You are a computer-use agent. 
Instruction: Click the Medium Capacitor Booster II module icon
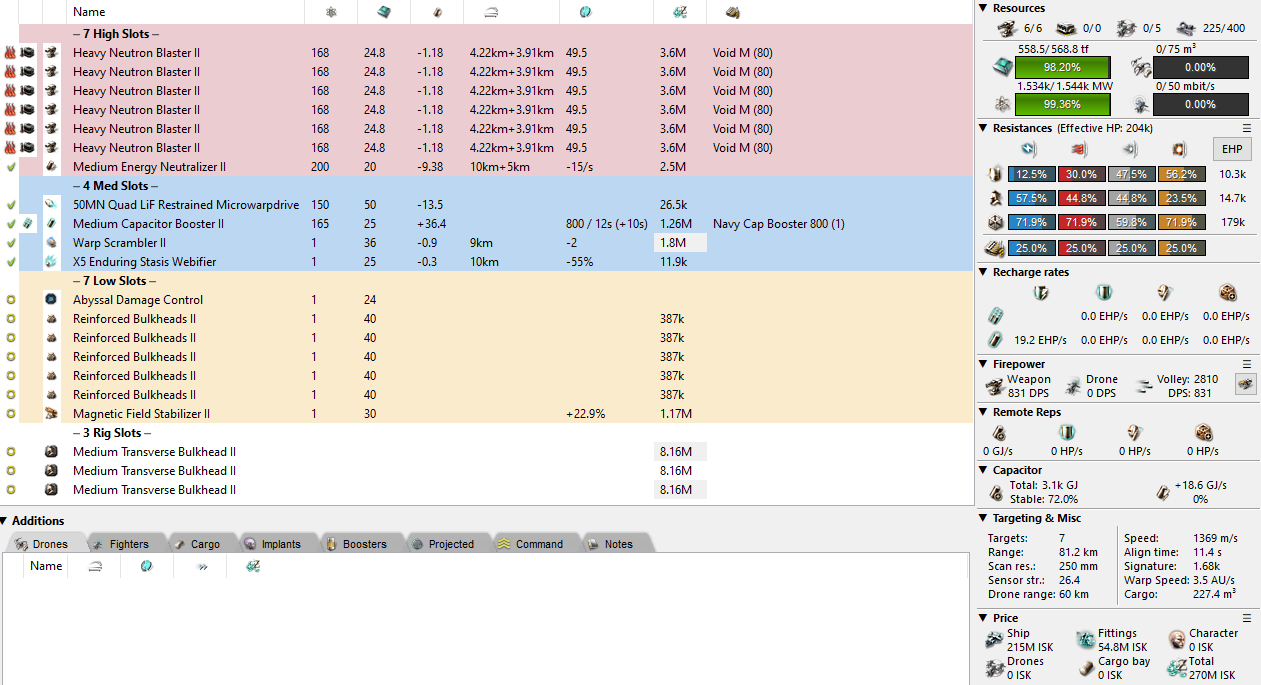pos(51,224)
